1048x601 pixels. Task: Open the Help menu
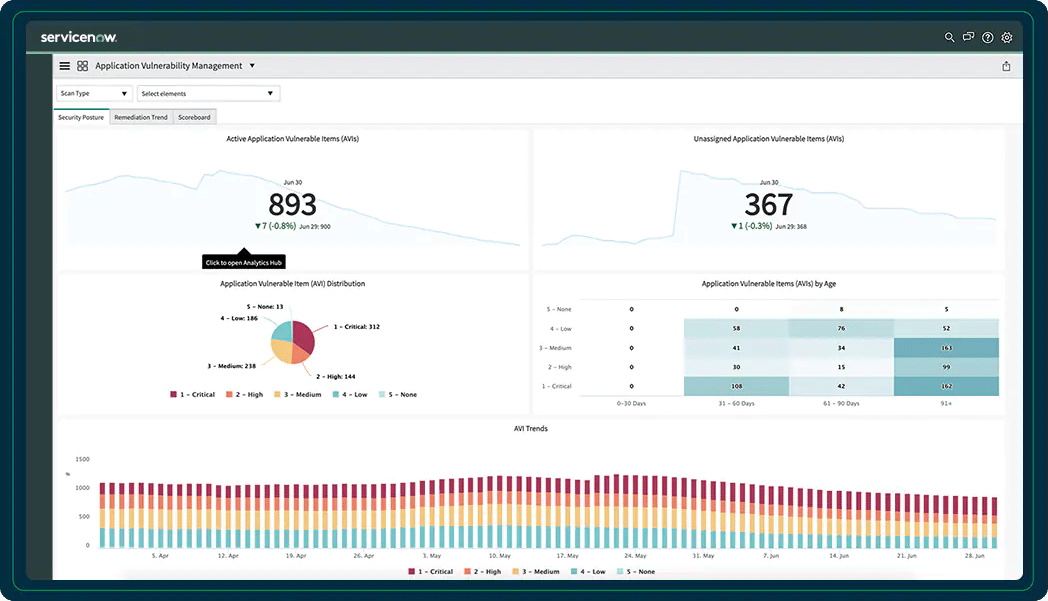tap(987, 37)
